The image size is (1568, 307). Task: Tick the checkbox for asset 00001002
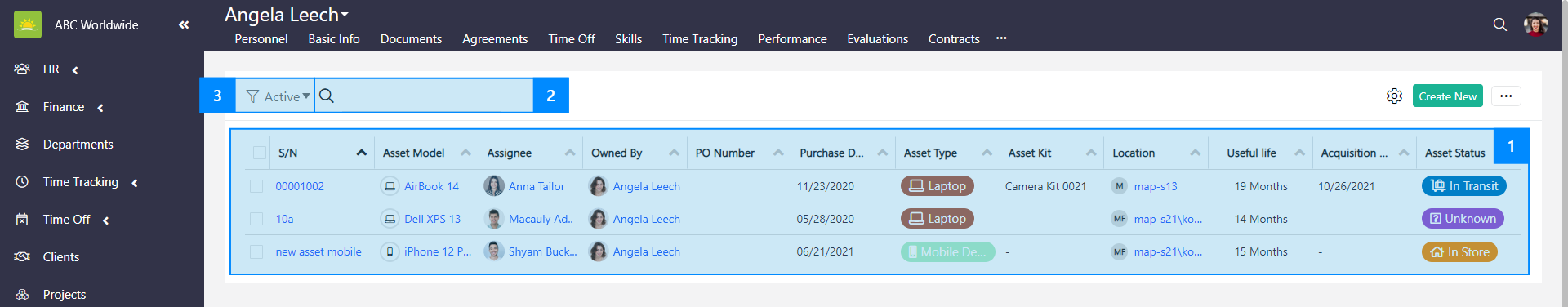(256, 186)
